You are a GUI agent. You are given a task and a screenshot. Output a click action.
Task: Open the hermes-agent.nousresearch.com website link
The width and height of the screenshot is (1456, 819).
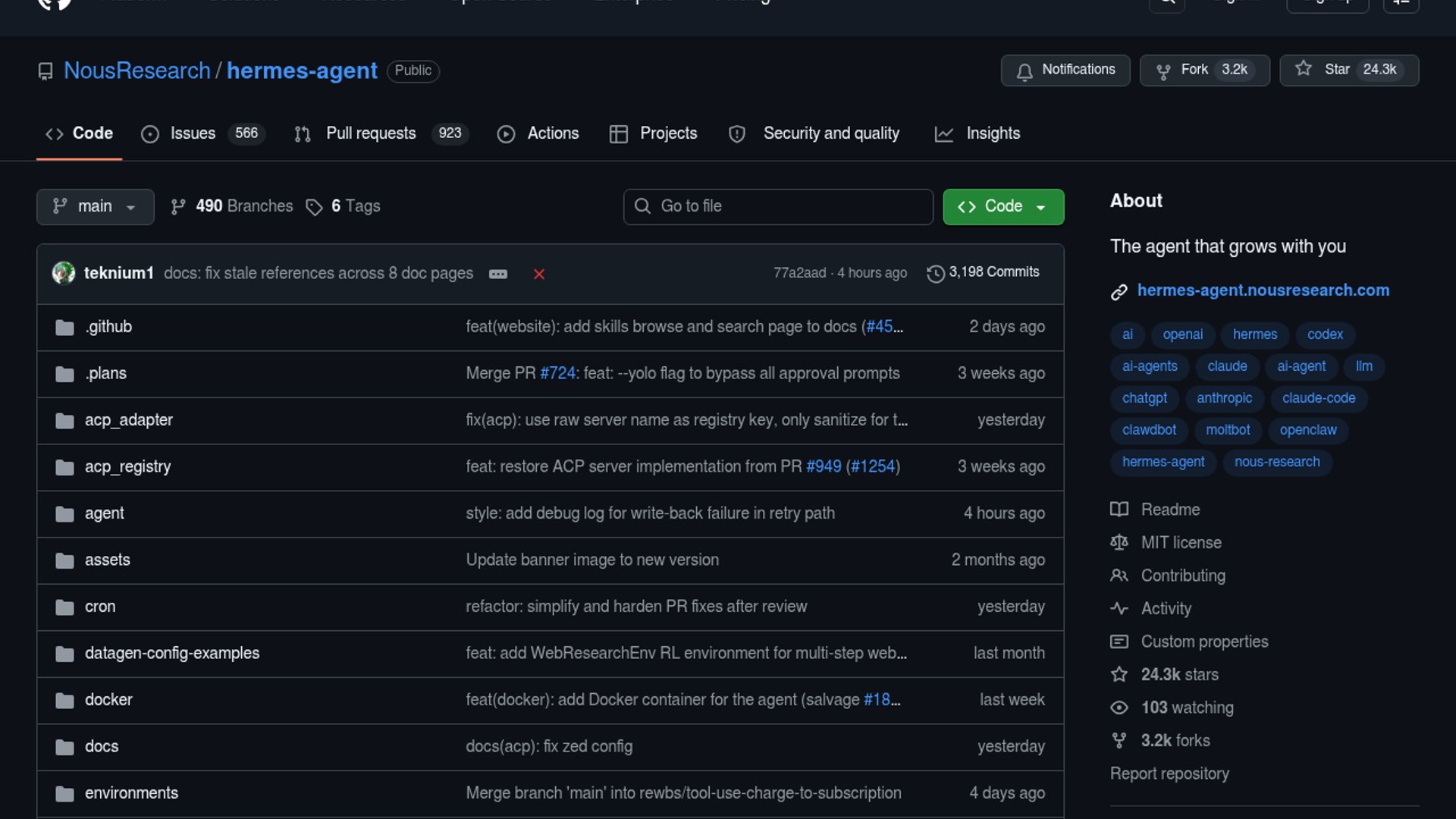click(x=1263, y=290)
